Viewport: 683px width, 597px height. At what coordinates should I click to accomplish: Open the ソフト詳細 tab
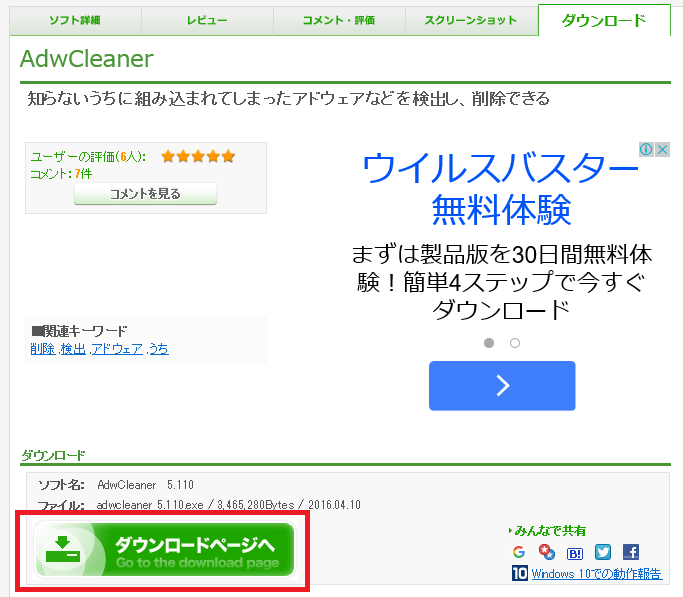tap(75, 20)
